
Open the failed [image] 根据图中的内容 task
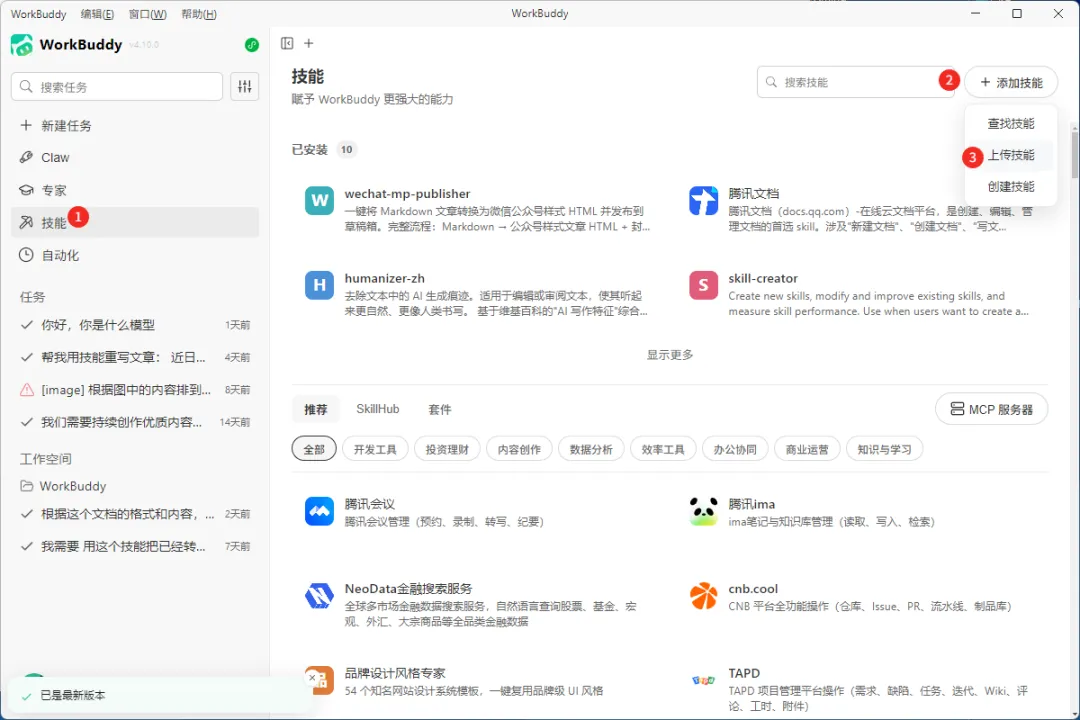coord(135,390)
